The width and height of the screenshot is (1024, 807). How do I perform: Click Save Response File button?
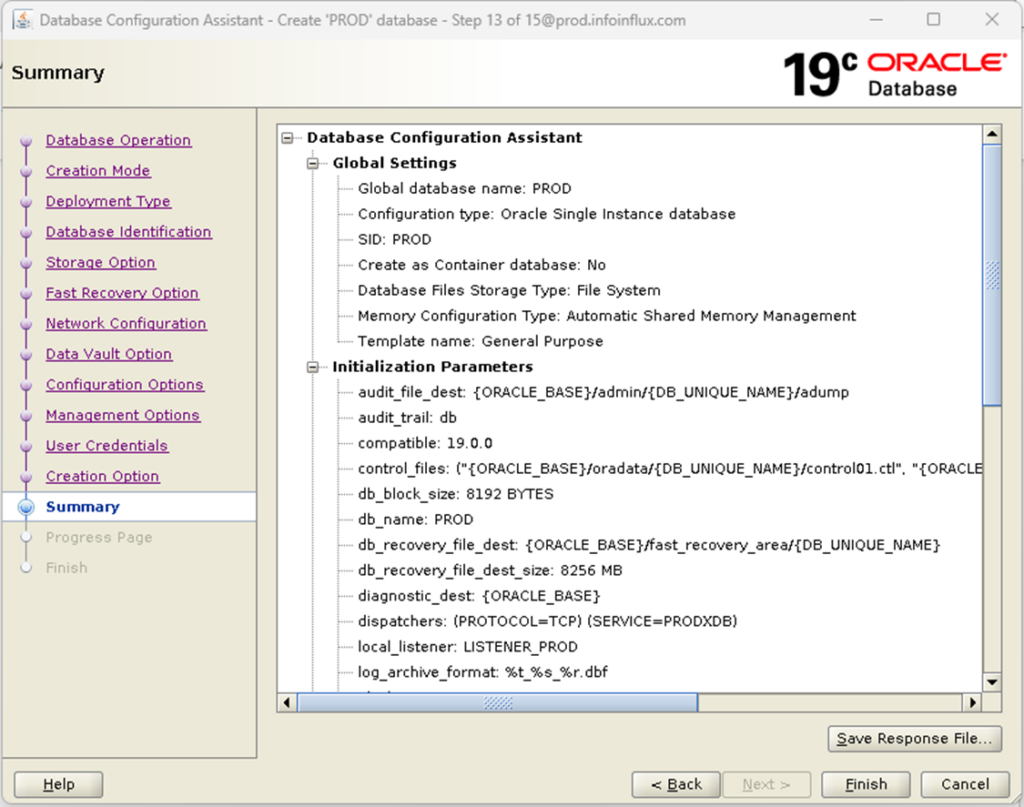pyautogui.click(x=914, y=738)
